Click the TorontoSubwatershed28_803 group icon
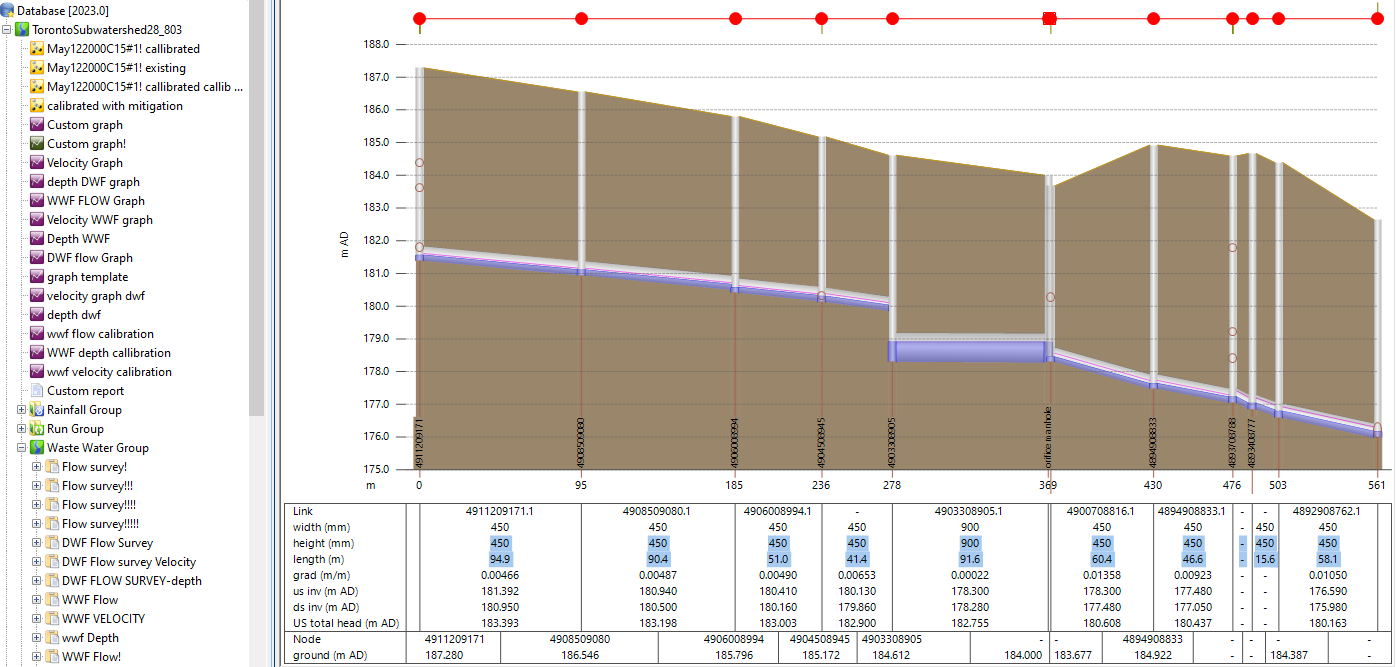The height and width of the screenshot is (667, 1396). pos(22,30)
